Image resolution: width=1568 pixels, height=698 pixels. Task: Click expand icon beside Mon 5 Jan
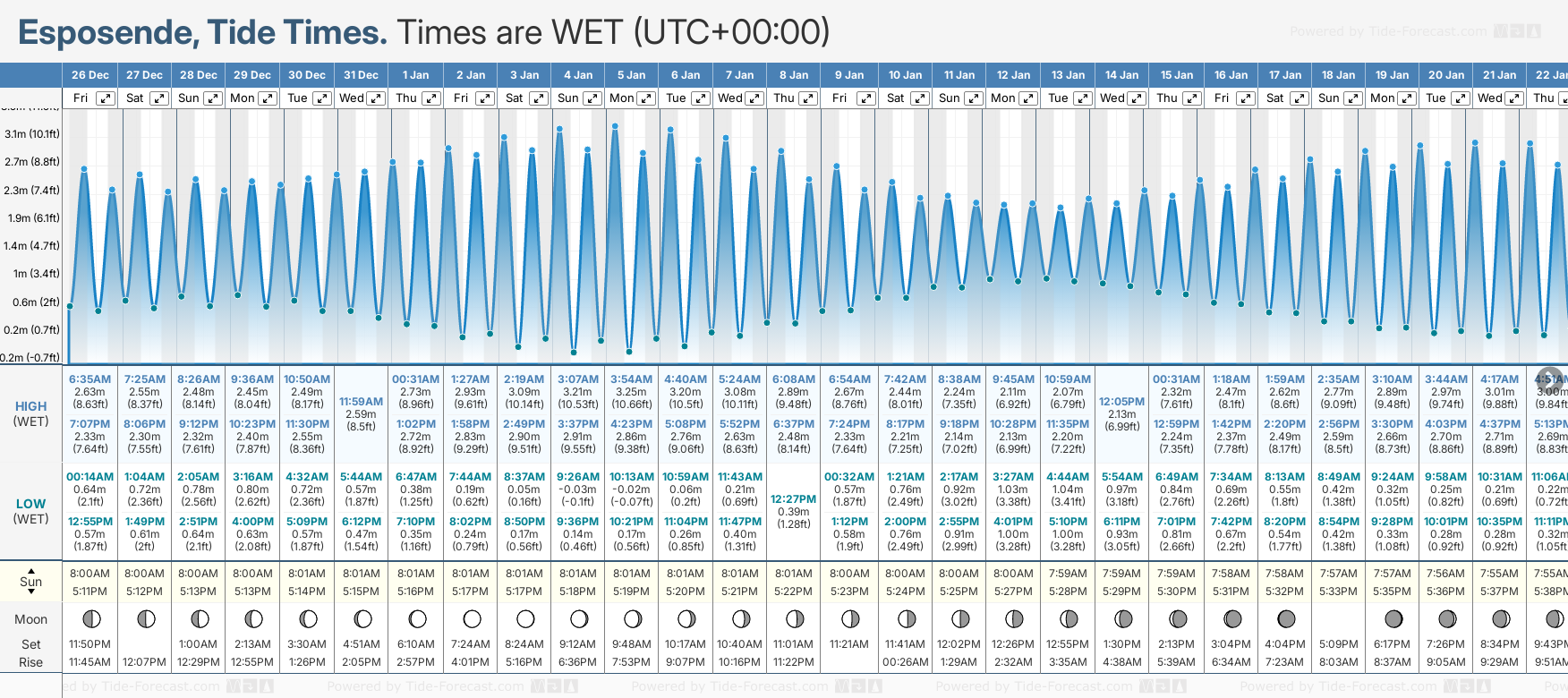pos(646,98)
